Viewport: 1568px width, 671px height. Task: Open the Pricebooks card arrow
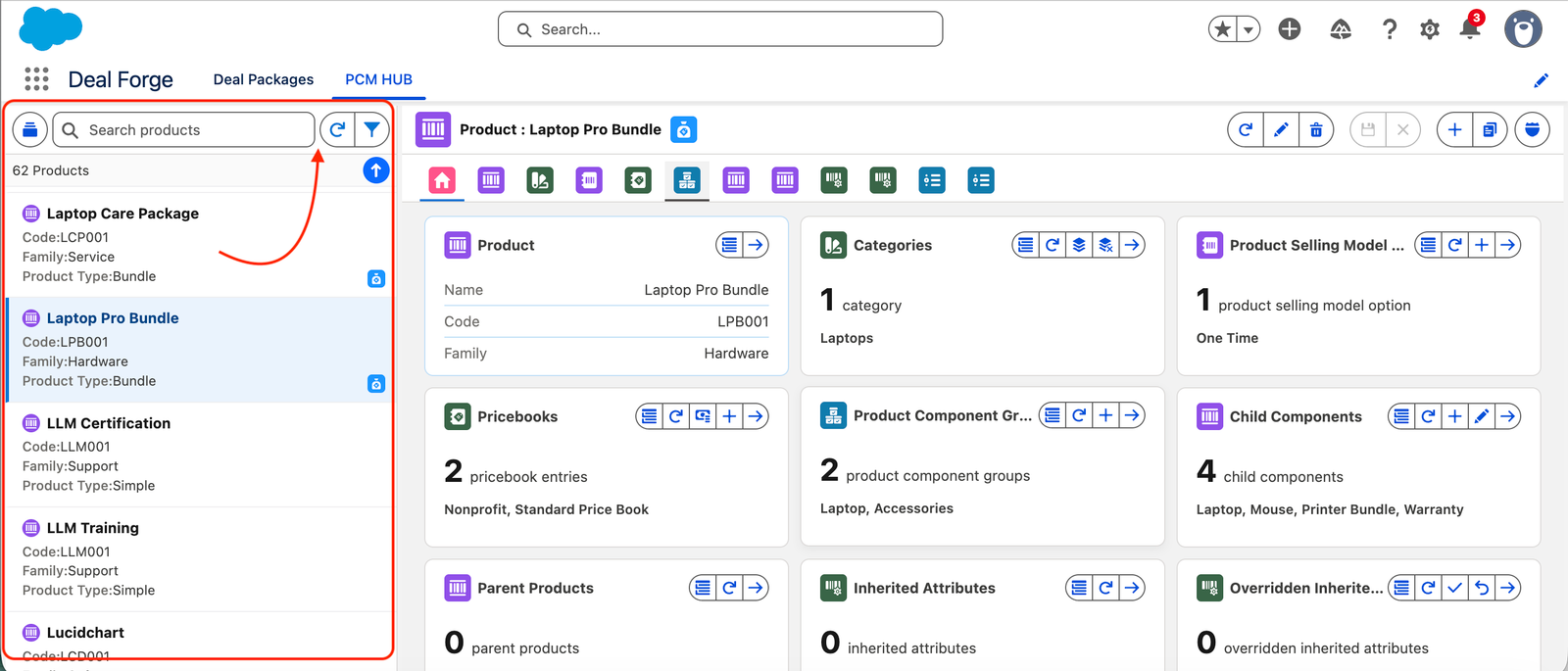coord(756,416)
